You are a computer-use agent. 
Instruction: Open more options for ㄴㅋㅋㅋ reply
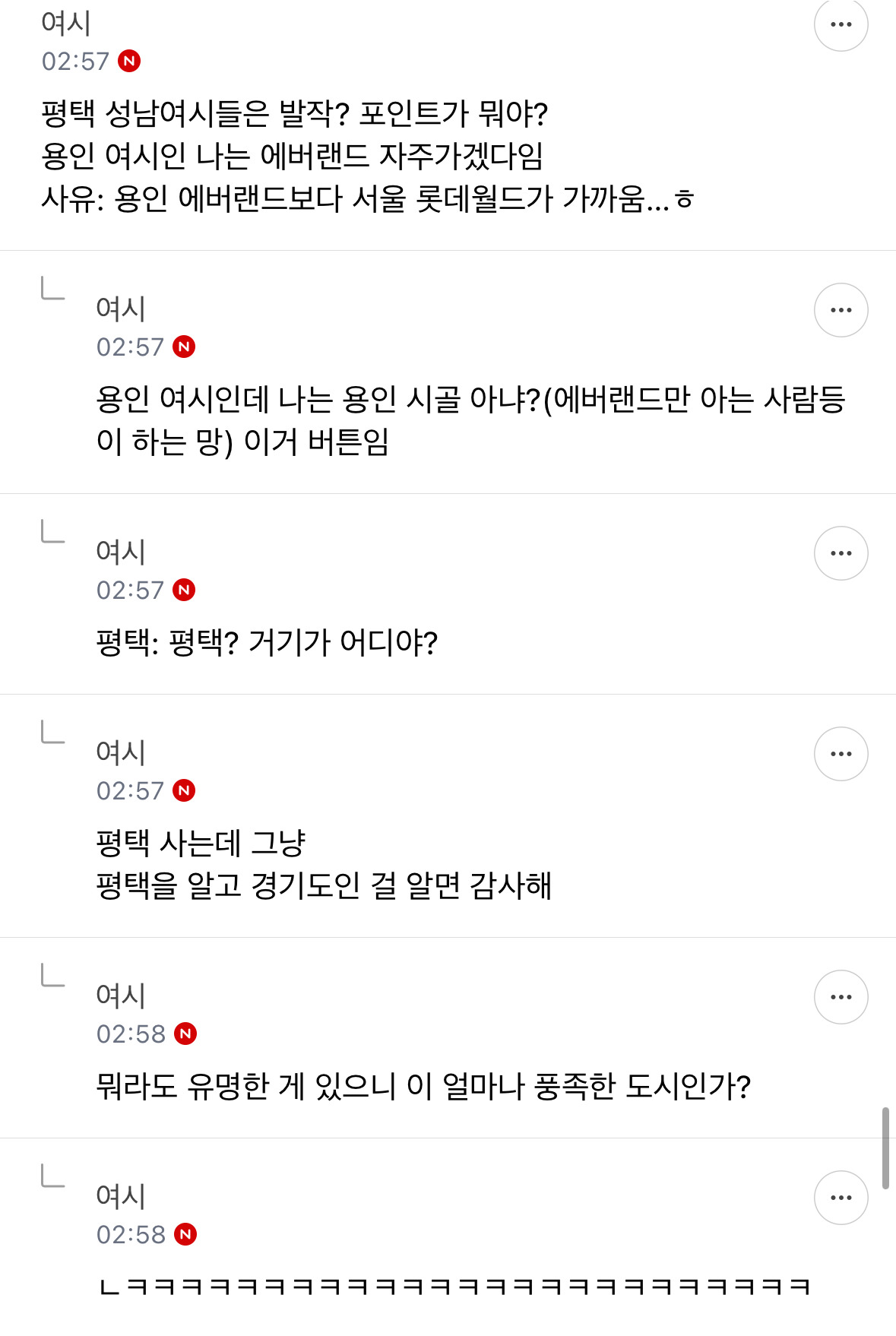pos(841,1198)
